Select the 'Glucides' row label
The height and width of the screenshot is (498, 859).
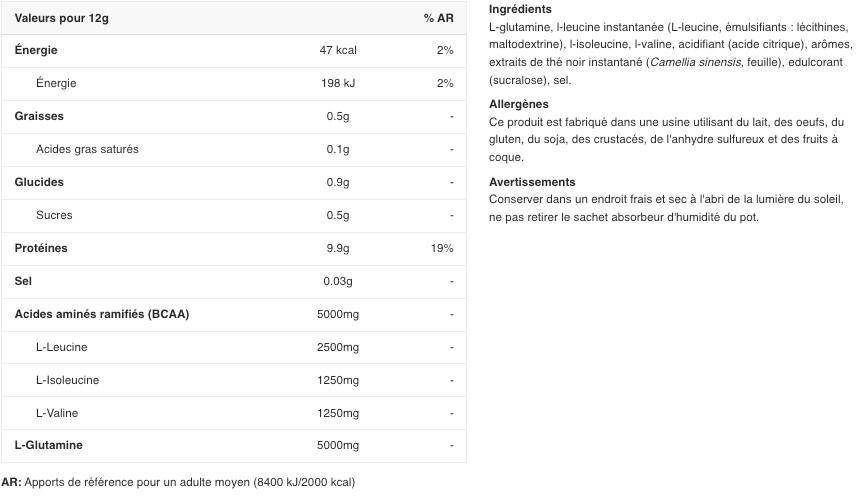click(x=39, y=182)
